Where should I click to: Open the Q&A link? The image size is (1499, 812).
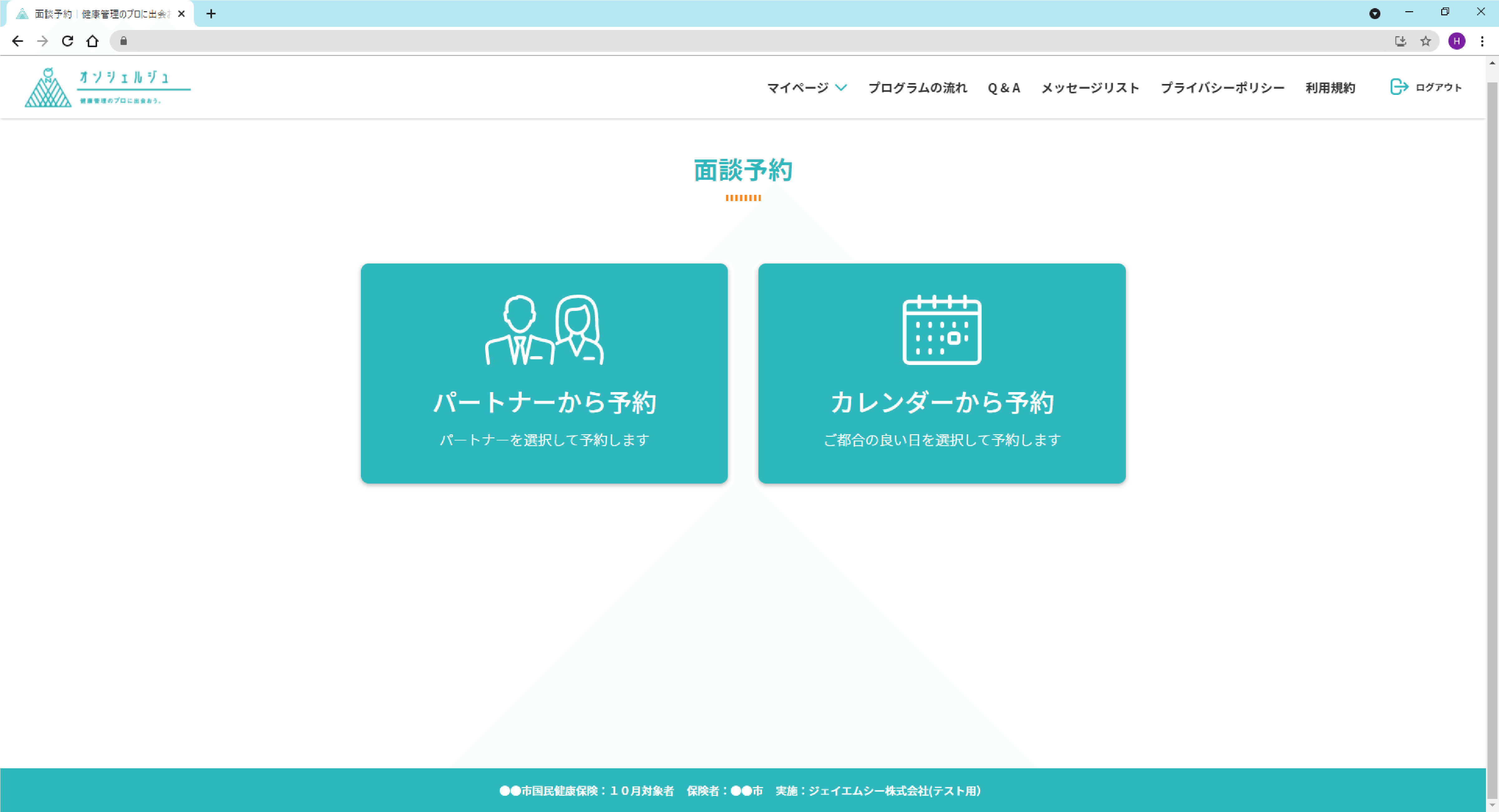1004,88
